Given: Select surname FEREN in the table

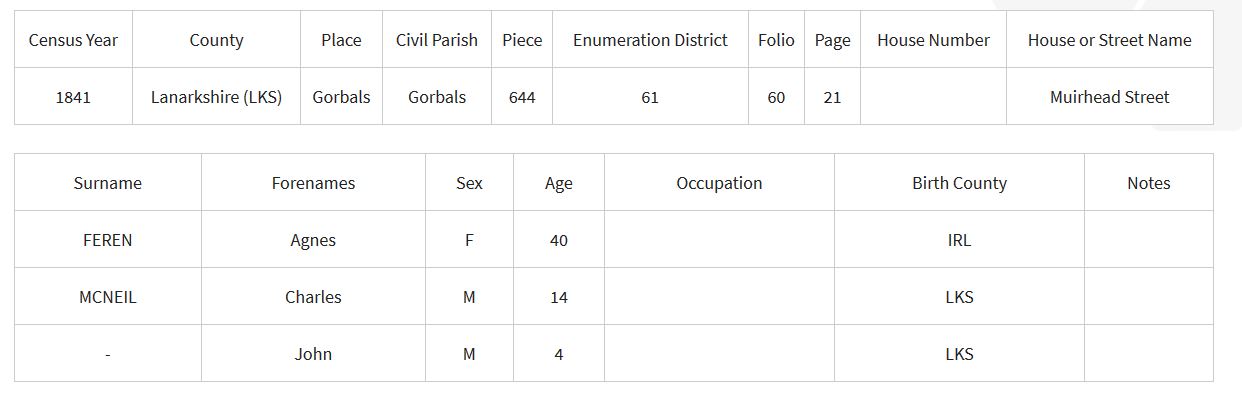Looking at the screenshot, I should (108, 240).
